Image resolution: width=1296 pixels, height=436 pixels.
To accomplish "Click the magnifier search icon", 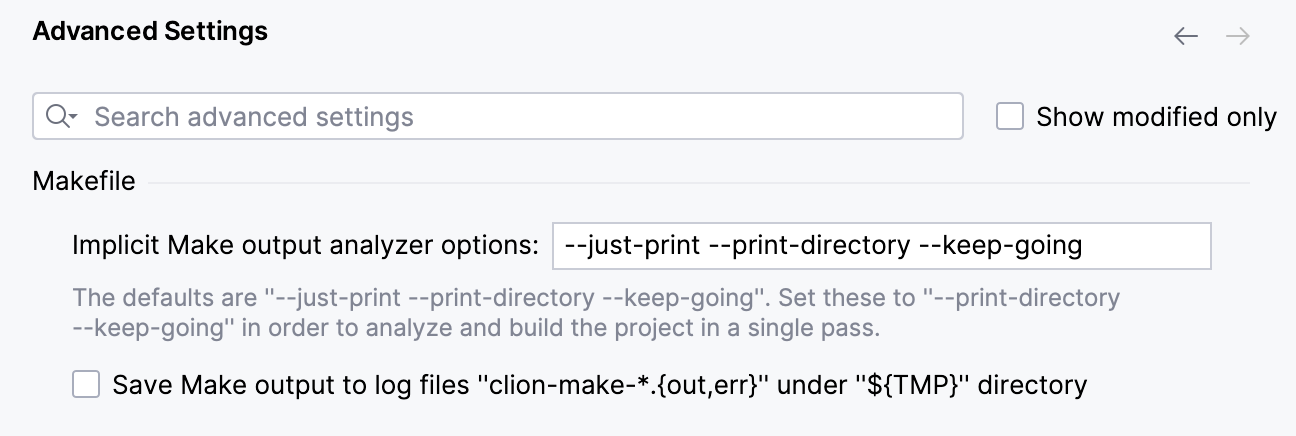I will coord(56,116).
